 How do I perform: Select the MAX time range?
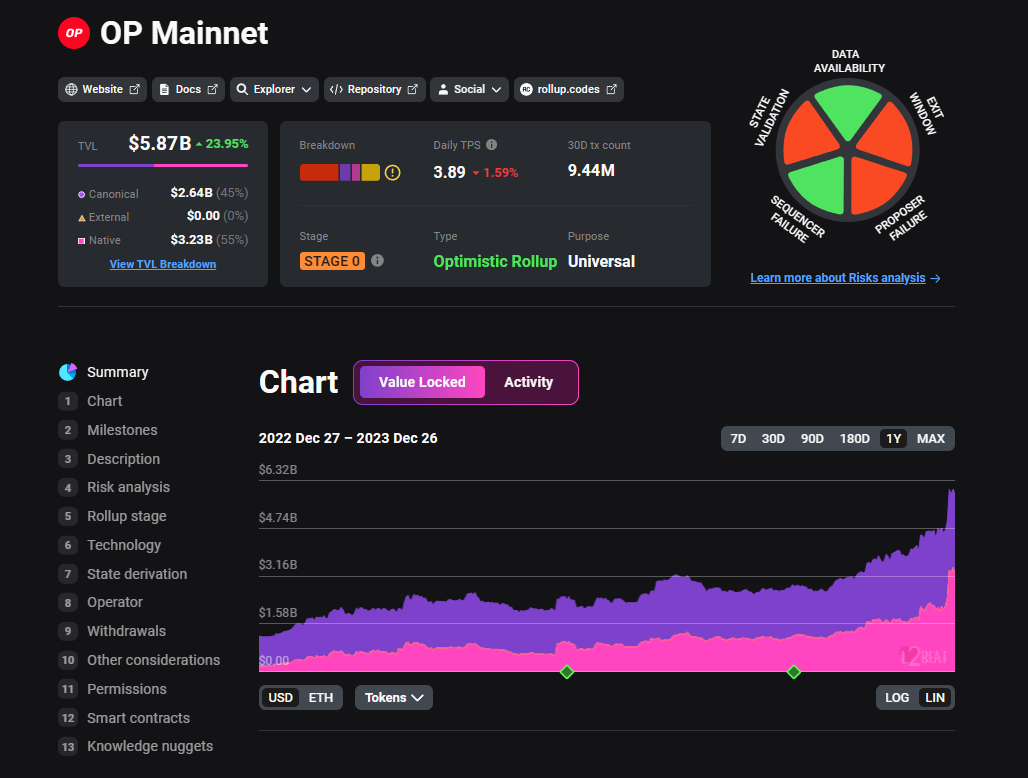coord(931,438)
